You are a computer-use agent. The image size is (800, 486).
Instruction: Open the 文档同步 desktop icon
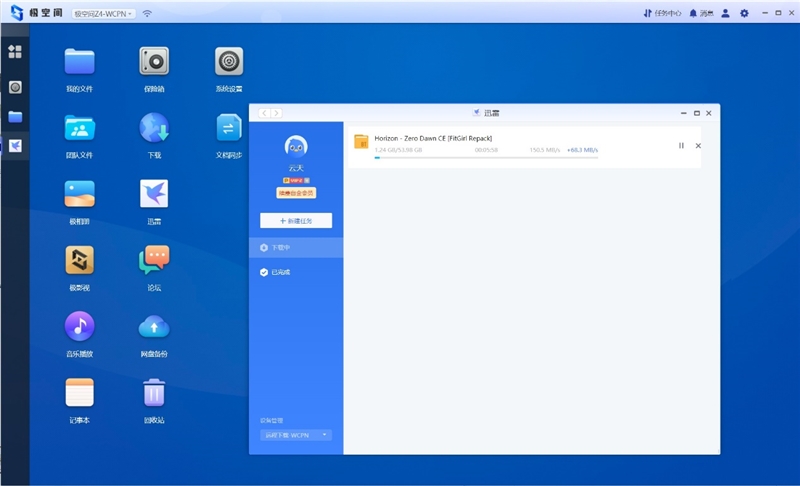coord(229,128)
